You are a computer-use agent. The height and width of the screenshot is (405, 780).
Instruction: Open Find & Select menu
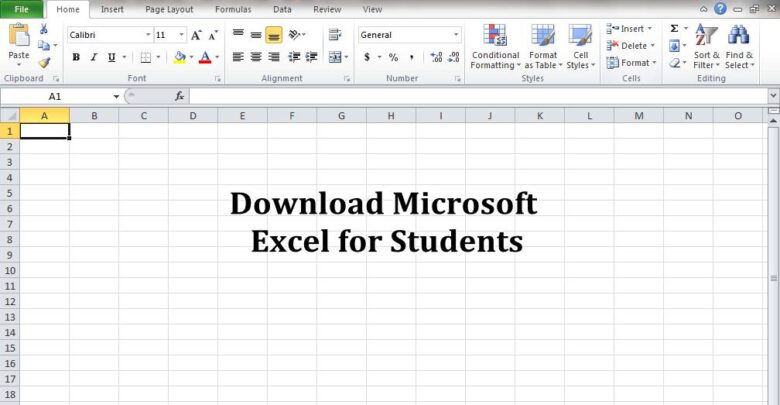pos(739,47)
